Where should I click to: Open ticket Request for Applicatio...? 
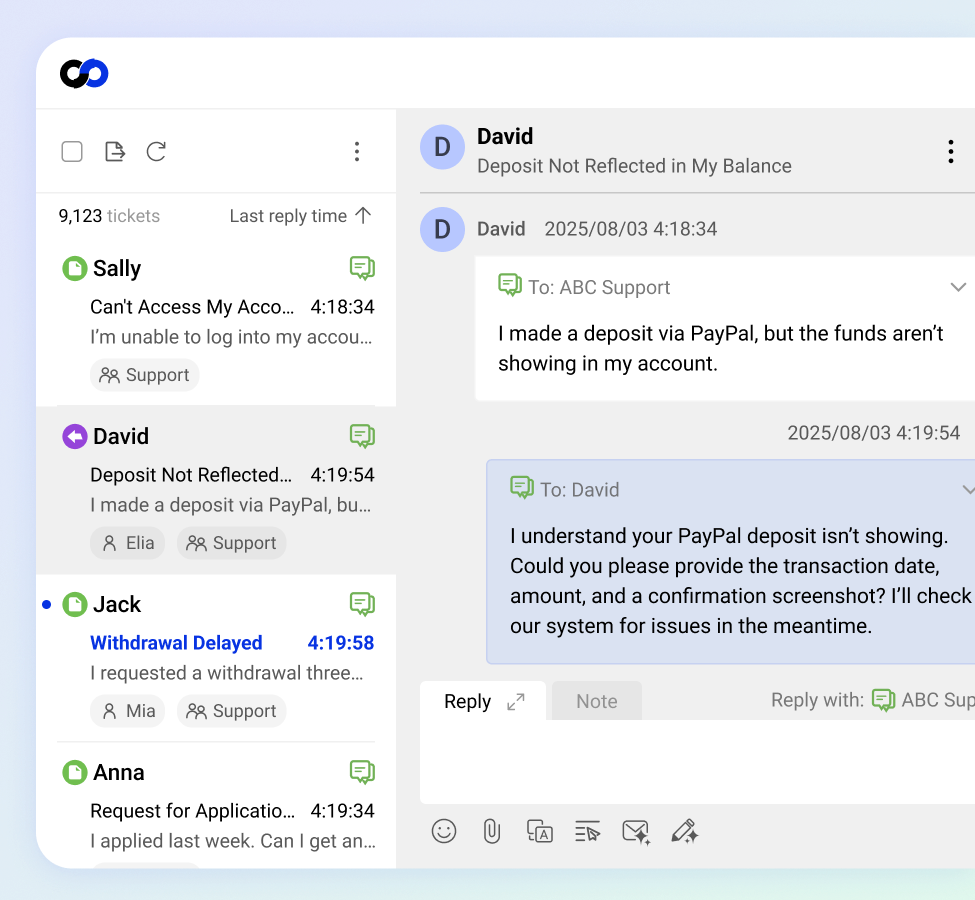(x=193, y=810)
